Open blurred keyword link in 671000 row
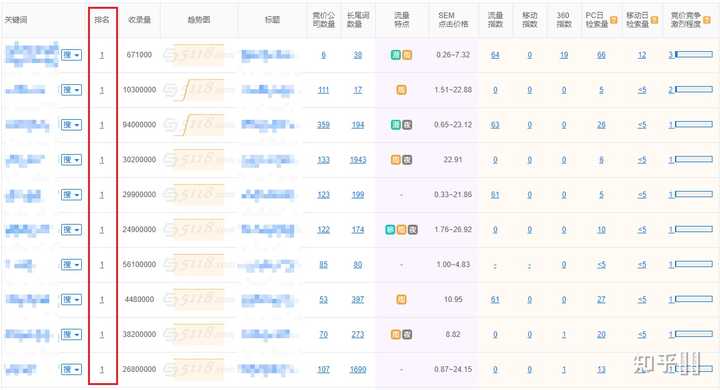720x390 pixels. [32, 55]
